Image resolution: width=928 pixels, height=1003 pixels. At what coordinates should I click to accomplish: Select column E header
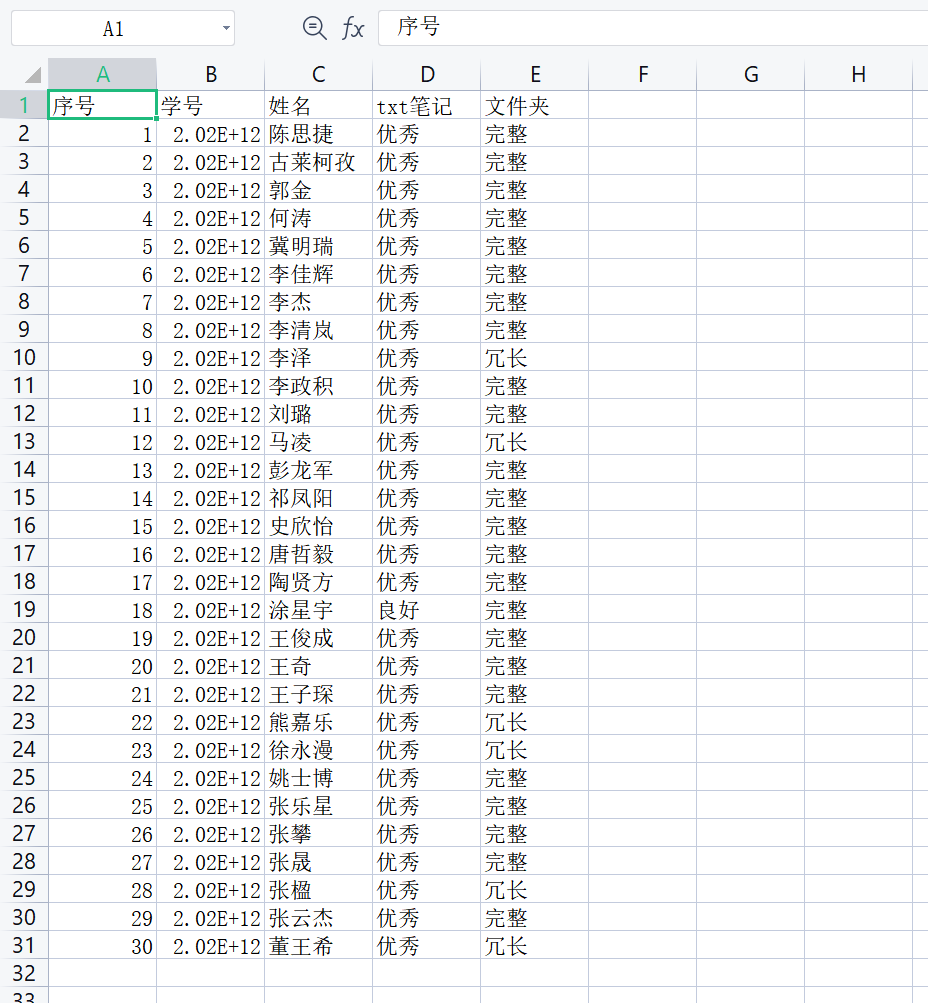535,74
